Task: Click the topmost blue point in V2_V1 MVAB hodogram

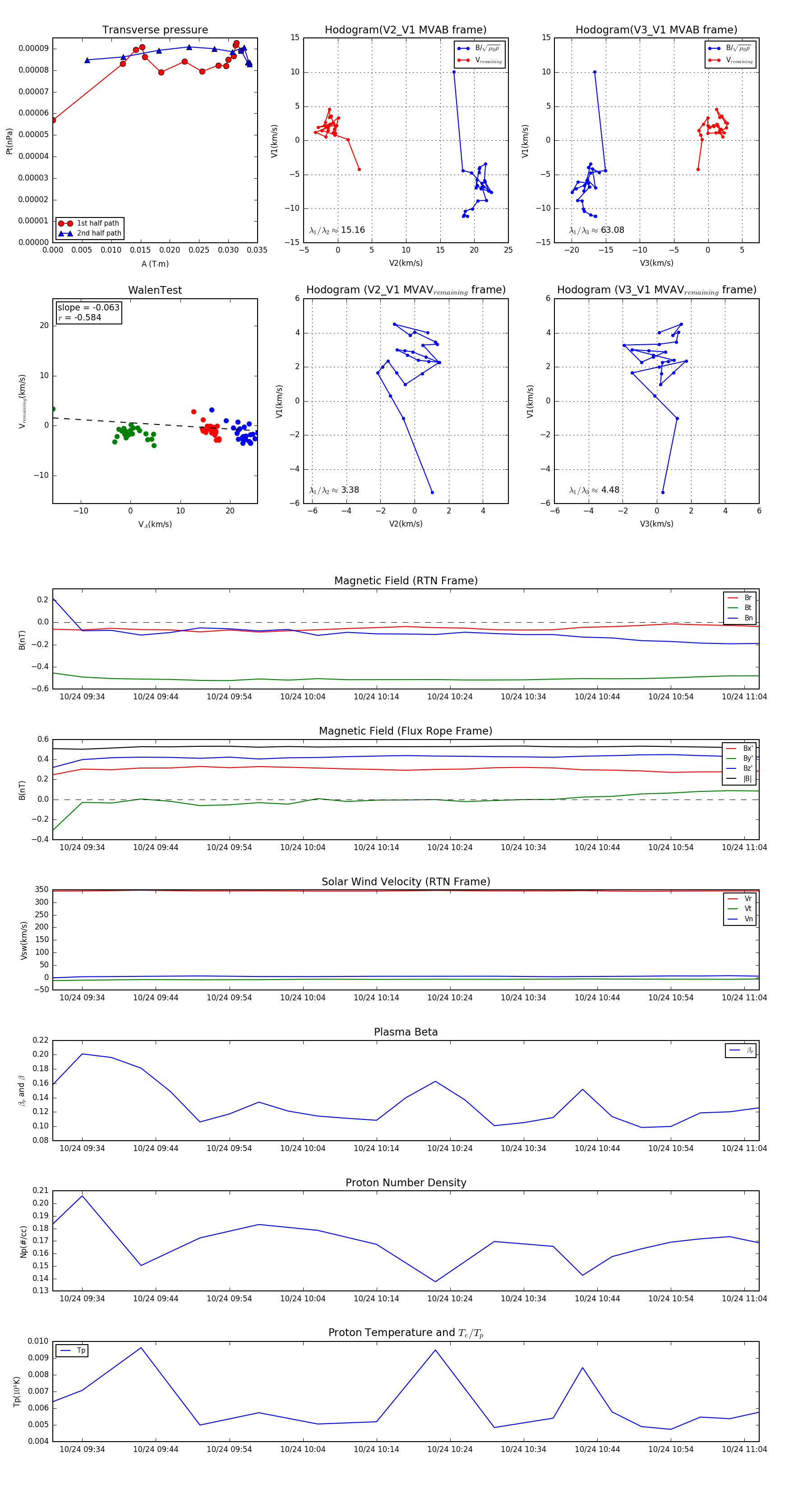Action: pyautogui.click(x=454, y=72)
